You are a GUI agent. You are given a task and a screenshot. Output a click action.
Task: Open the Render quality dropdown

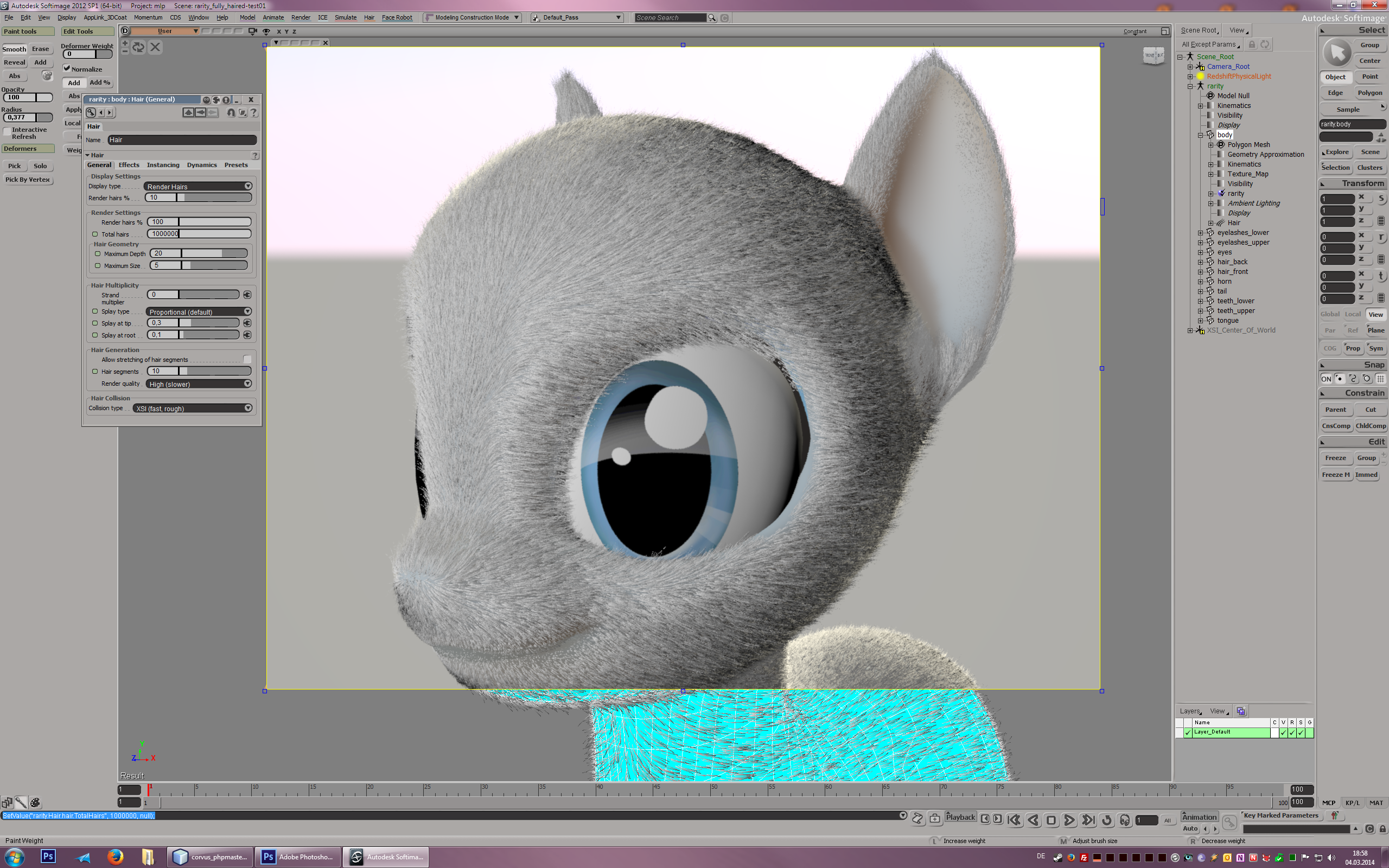pyautogui.click(x=199, y=384)
